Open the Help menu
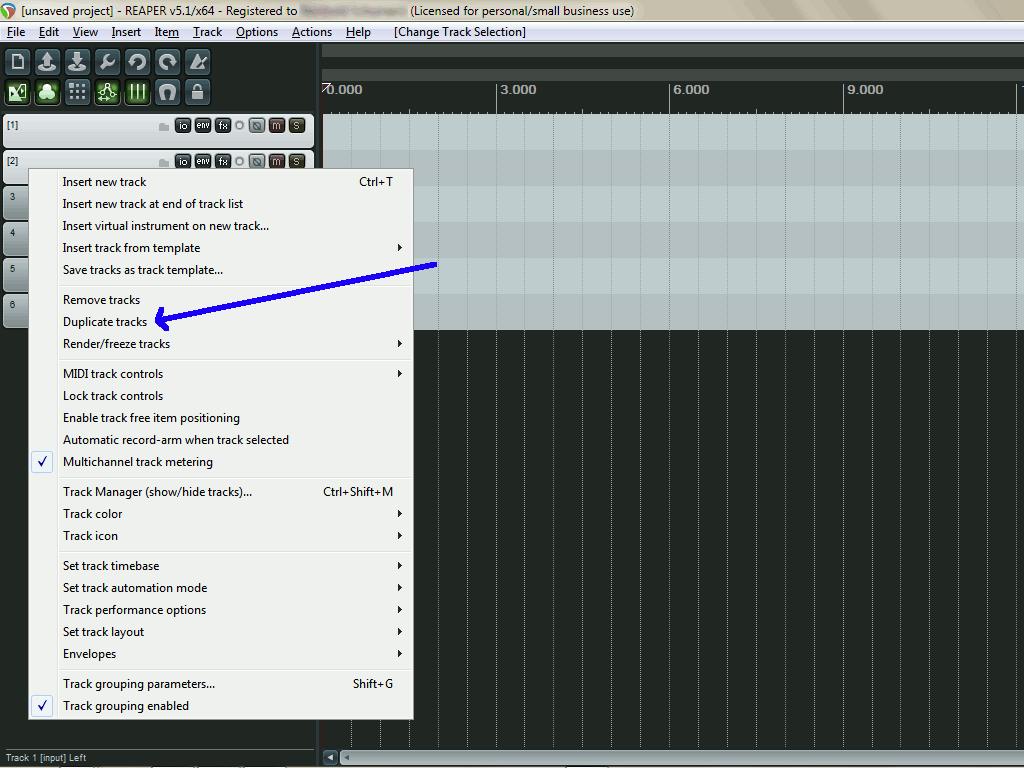 [358, 32]
